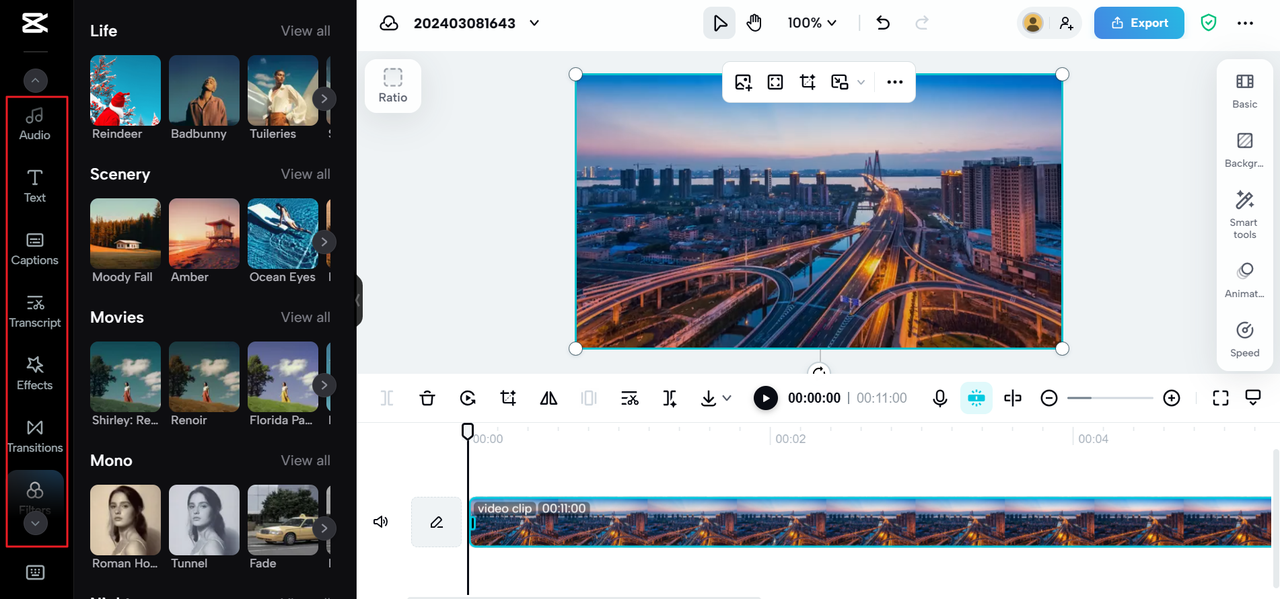
Task: Record a voiceover with microphone icon
Action: point(940,398)
